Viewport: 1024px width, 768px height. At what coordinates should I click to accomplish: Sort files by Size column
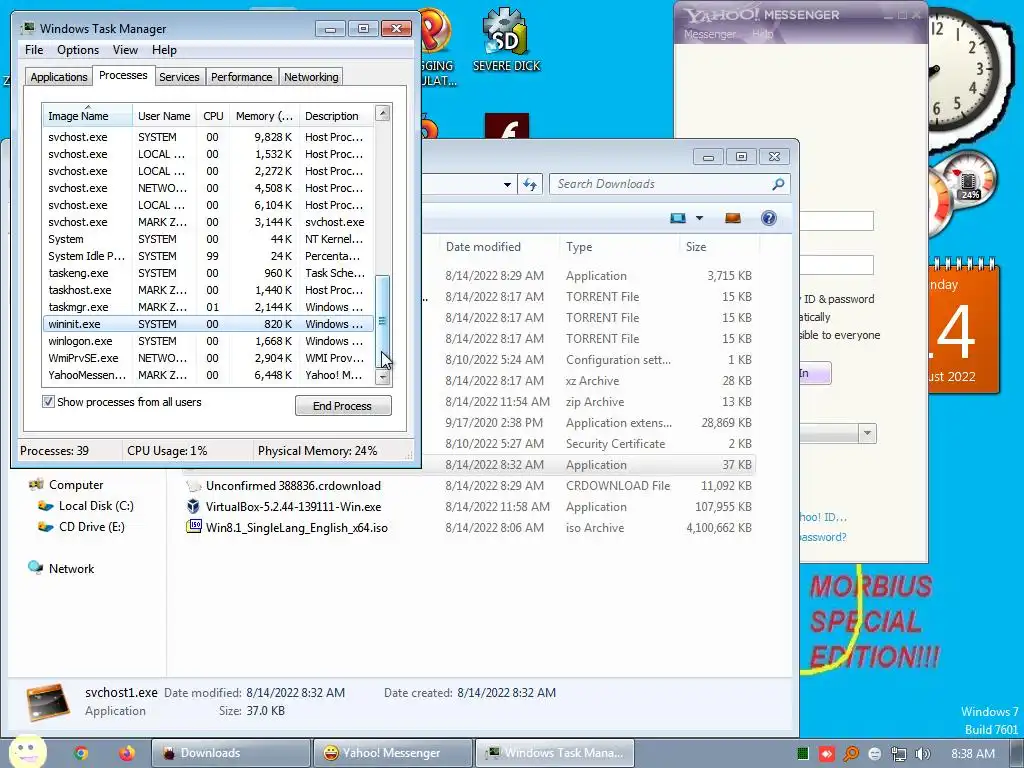point(718,247)
